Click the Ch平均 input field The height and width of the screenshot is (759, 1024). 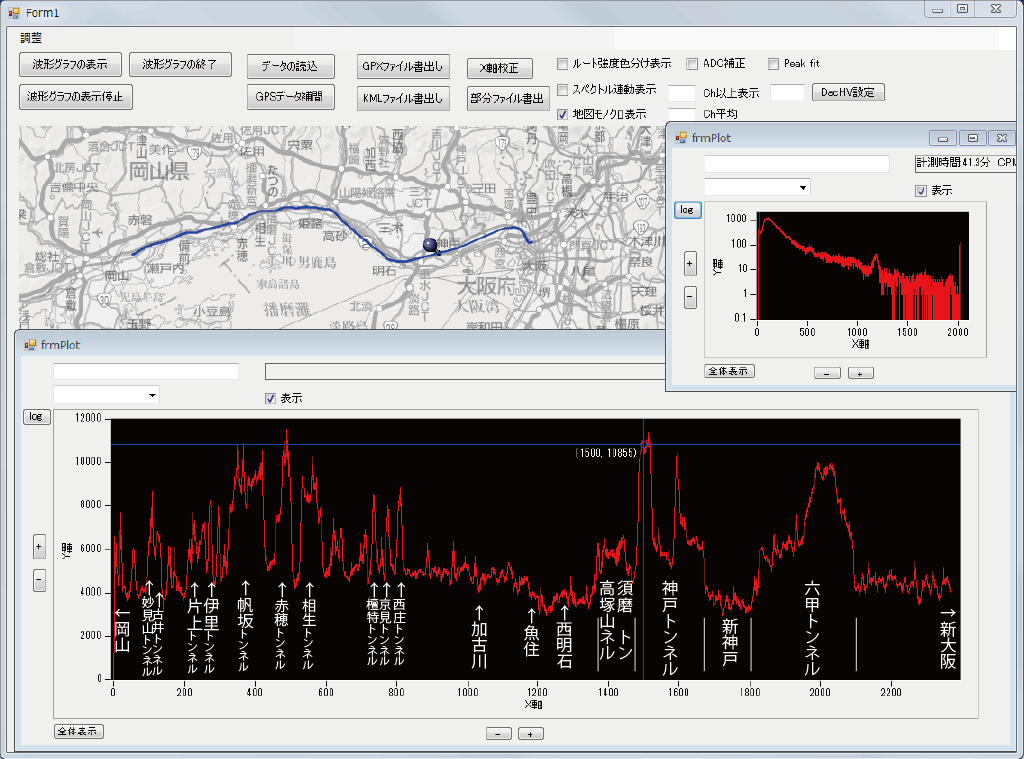point(682,114)
